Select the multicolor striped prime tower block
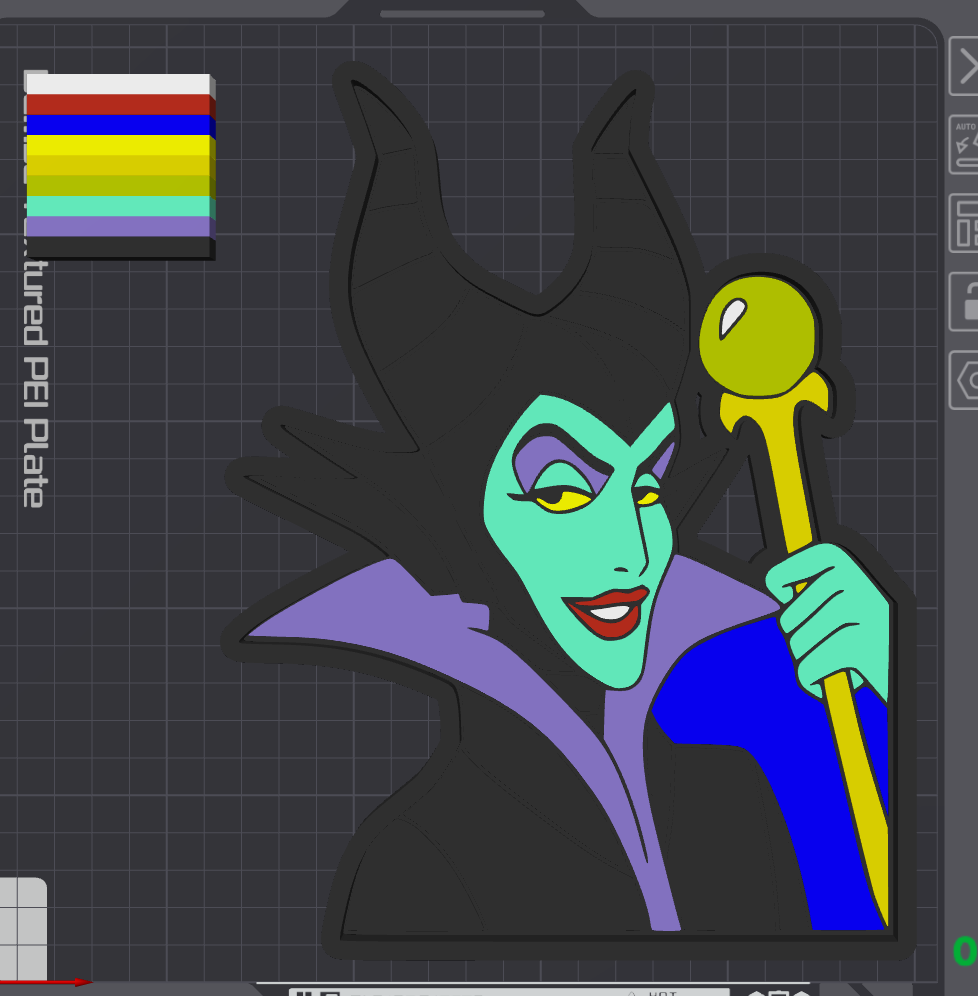Image resolution: width=978 pixels, height=996 pixels. (x=120, y=166)
